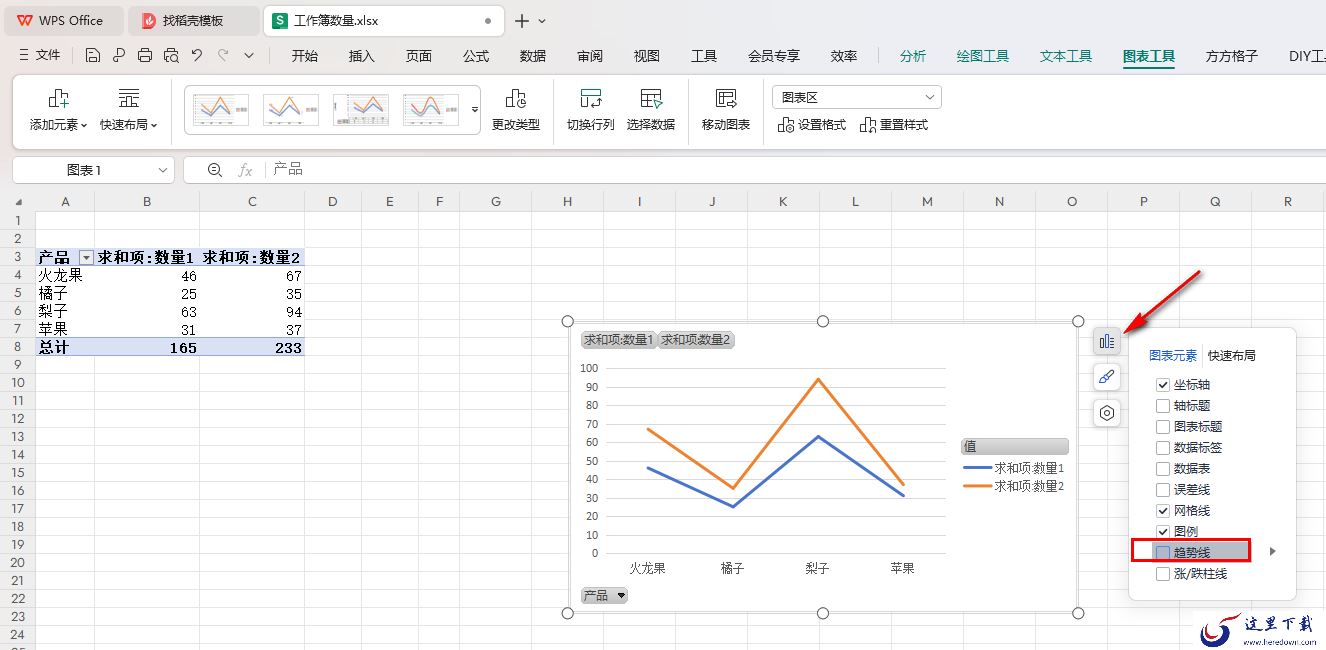1326x650 pixels.
Task: Select the first chart style thumbnail
Action: pyautogui.click(x=221, y=110)
